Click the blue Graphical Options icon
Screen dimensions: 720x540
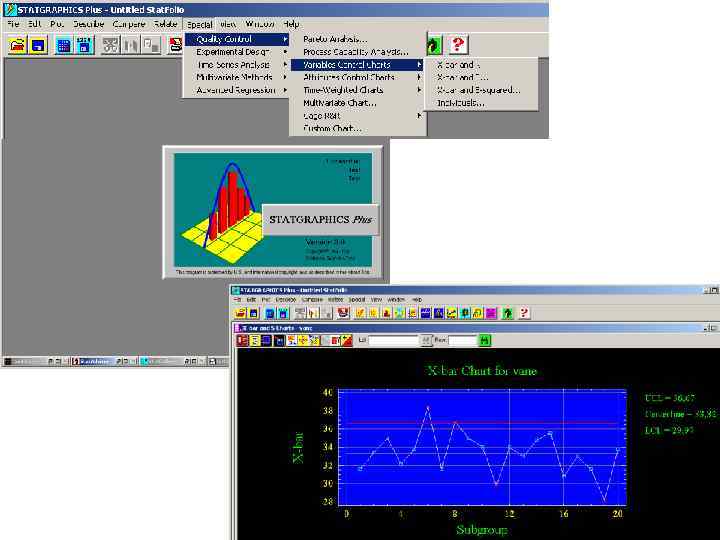click(x=267, y=340)
